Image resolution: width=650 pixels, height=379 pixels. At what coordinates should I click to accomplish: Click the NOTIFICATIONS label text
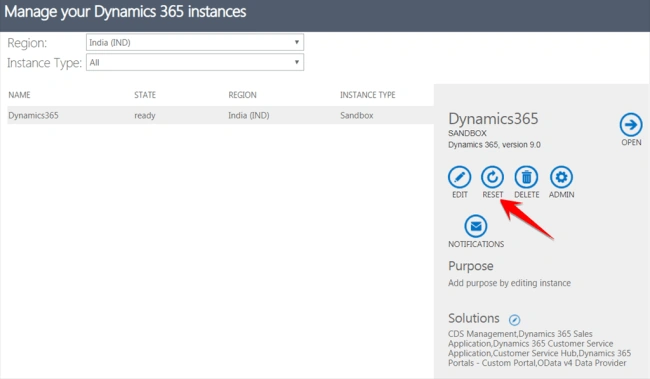tap(476, 244)
